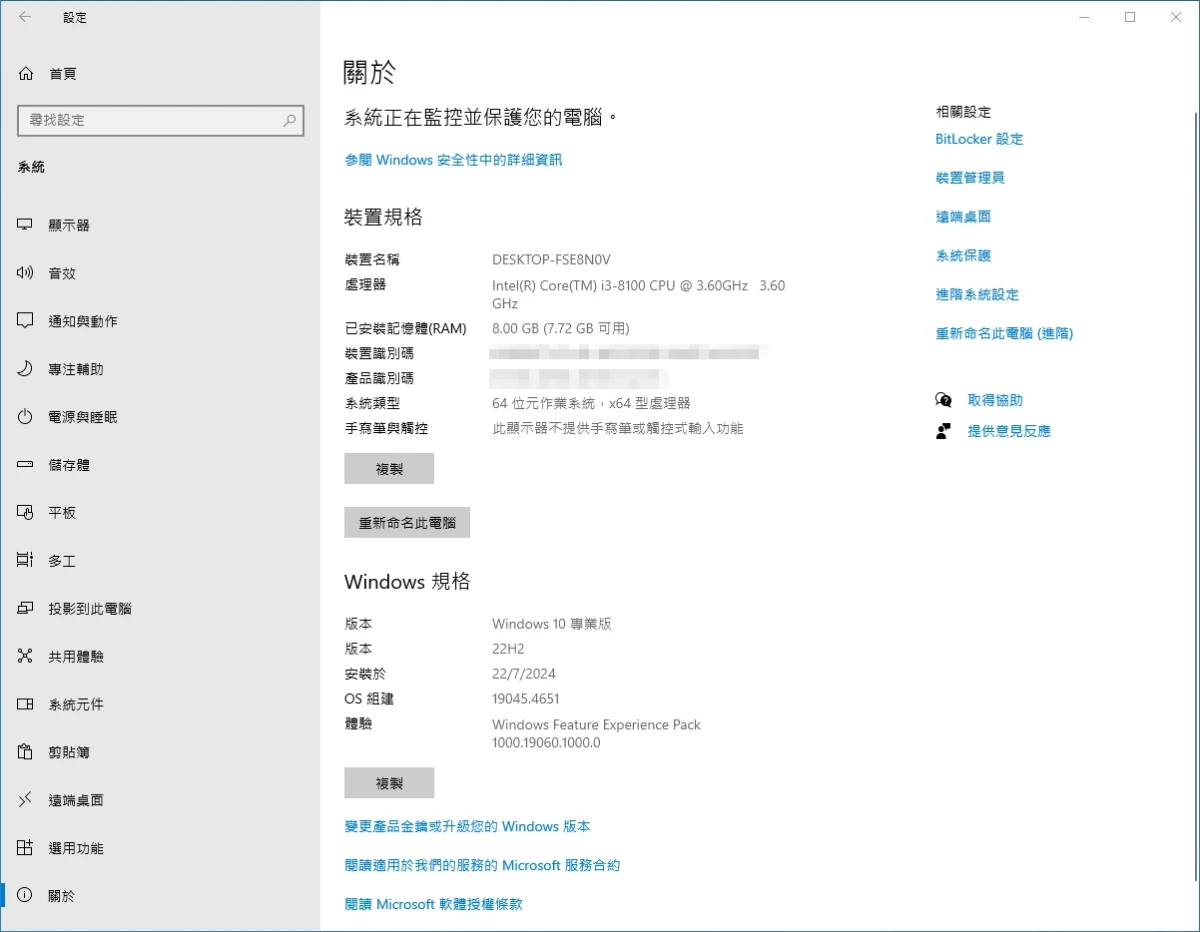The width and height of the screenshot is (1200, 932).
Task: Click the 系統元件 components icon
Action: coord(26,704)
